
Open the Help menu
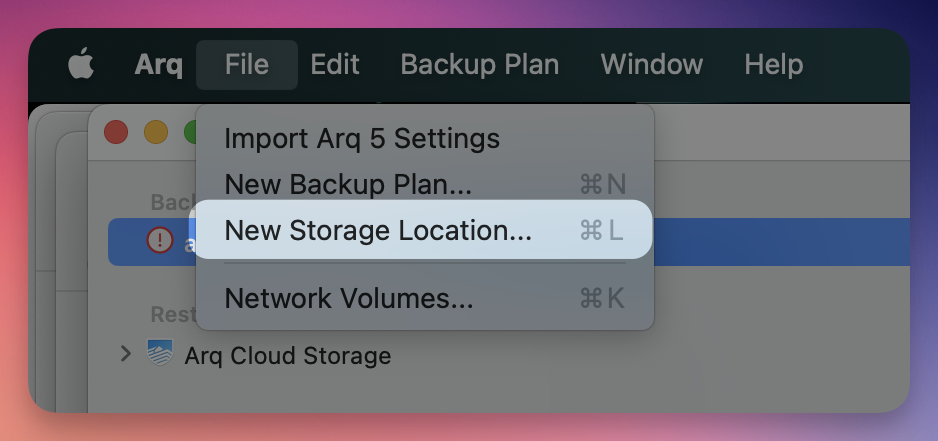(x=774, y=65)
